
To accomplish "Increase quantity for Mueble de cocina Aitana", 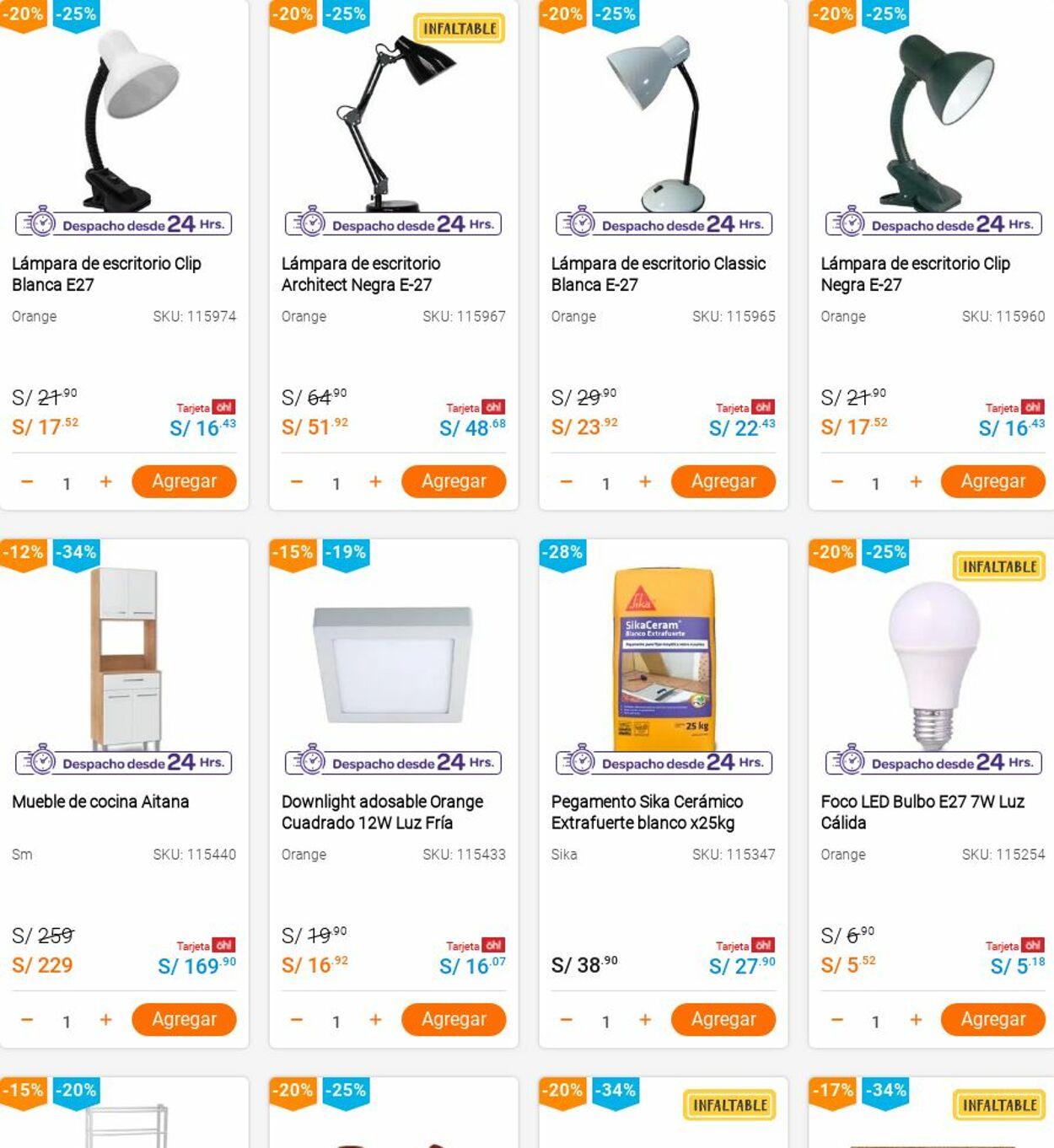I will coord(105,1020).
